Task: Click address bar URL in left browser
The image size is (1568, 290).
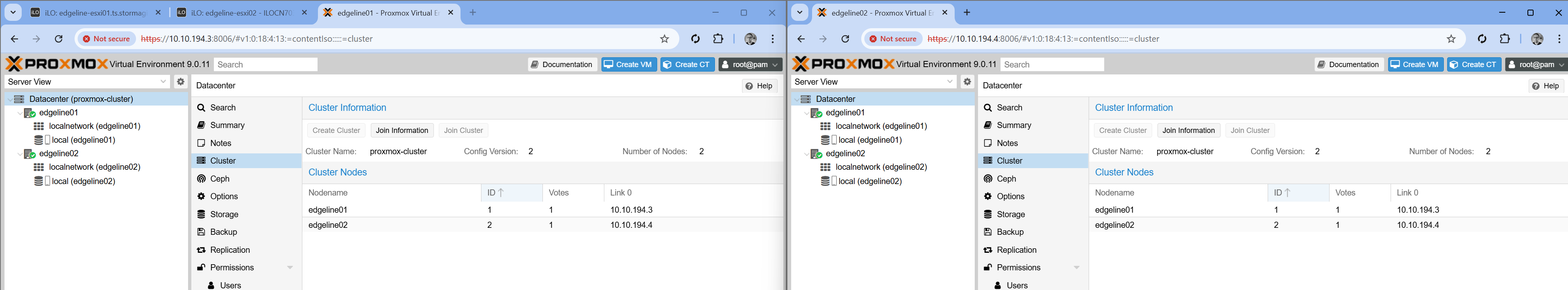Action: (x=257, y=39)
